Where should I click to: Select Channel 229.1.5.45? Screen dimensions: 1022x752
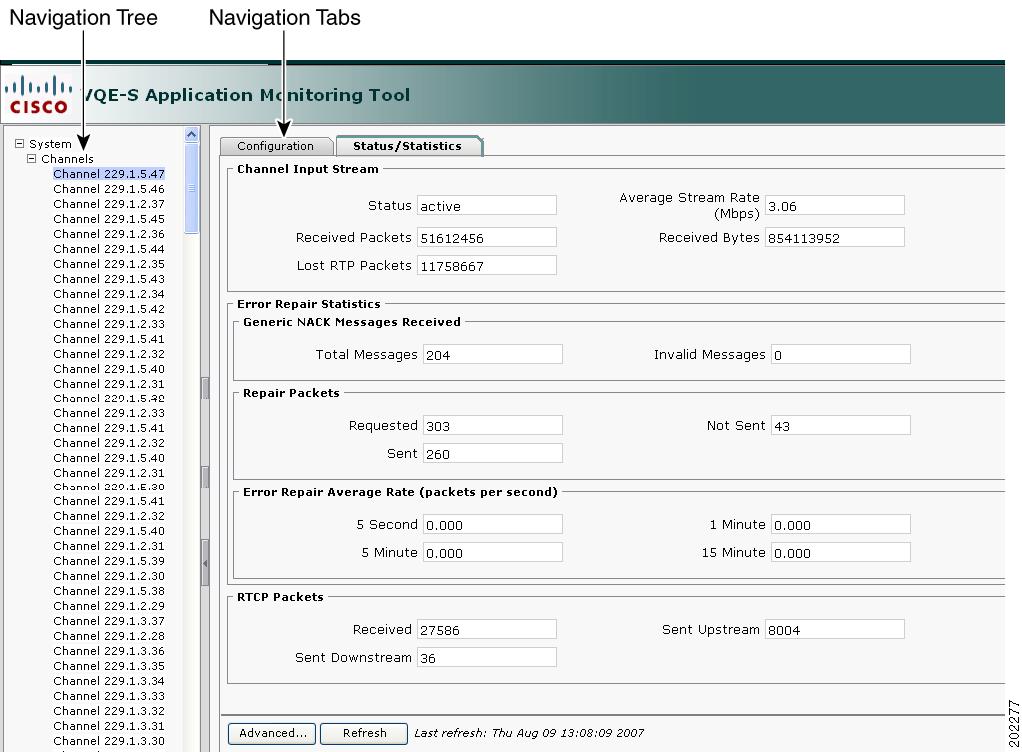click(x=109, y=219)
